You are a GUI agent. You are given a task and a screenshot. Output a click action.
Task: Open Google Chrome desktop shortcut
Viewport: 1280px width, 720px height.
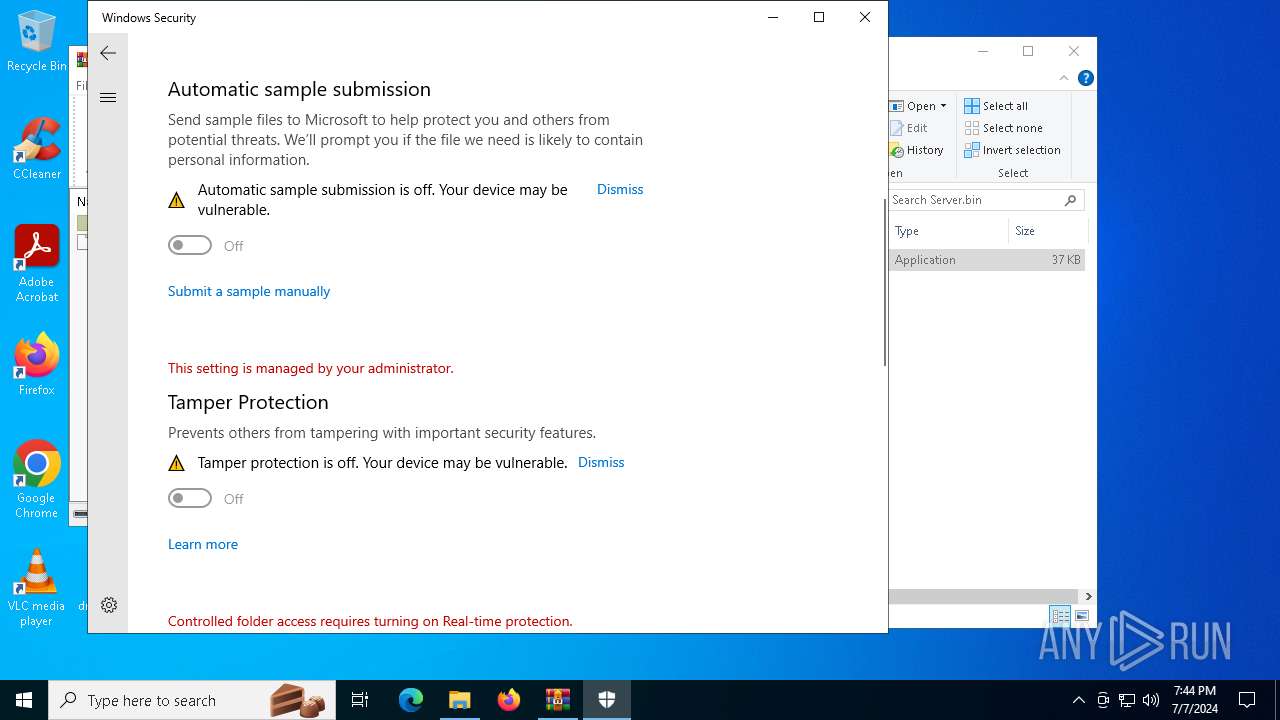[37, 480]
